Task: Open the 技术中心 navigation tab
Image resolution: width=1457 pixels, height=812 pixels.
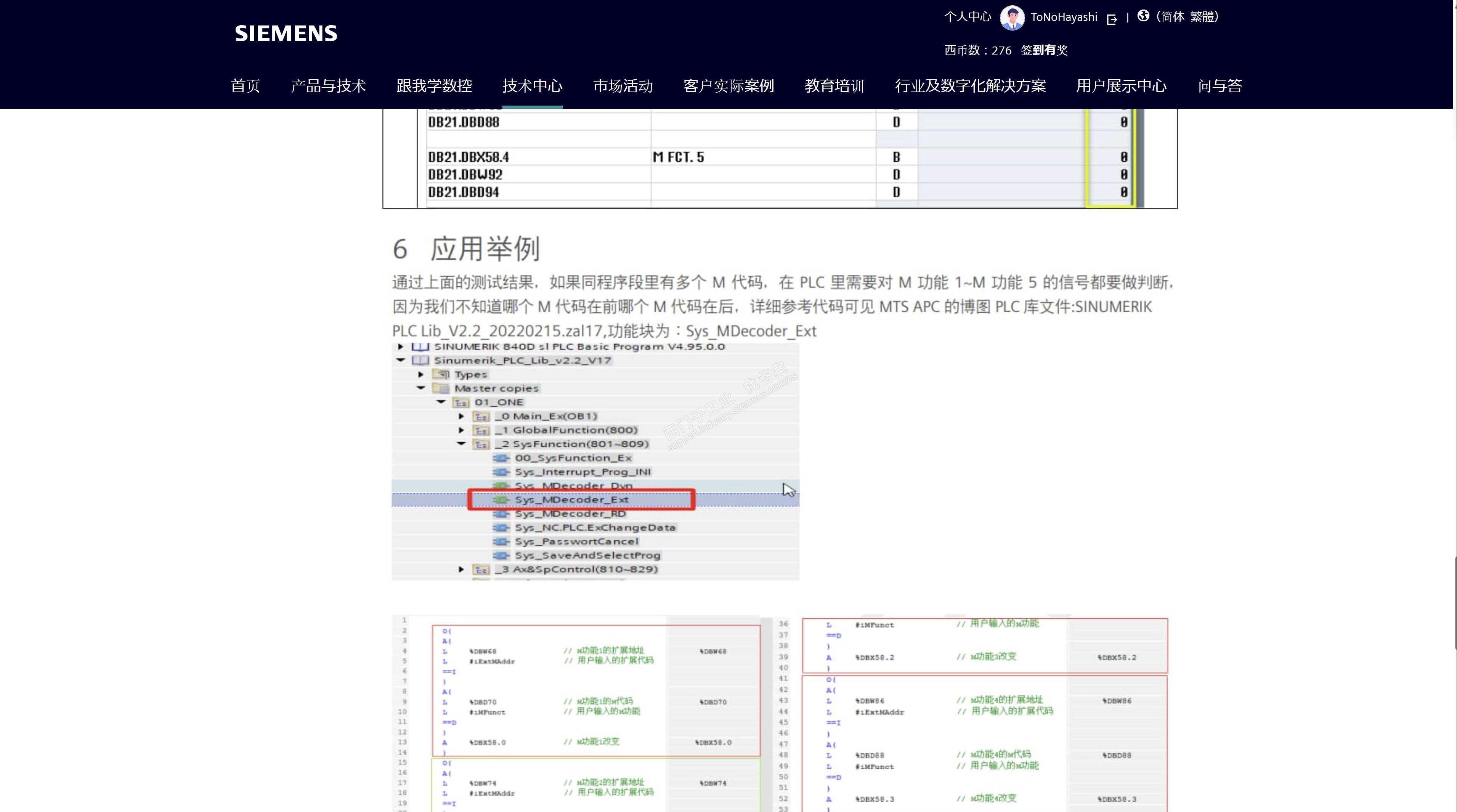Action: click(532, 86)
